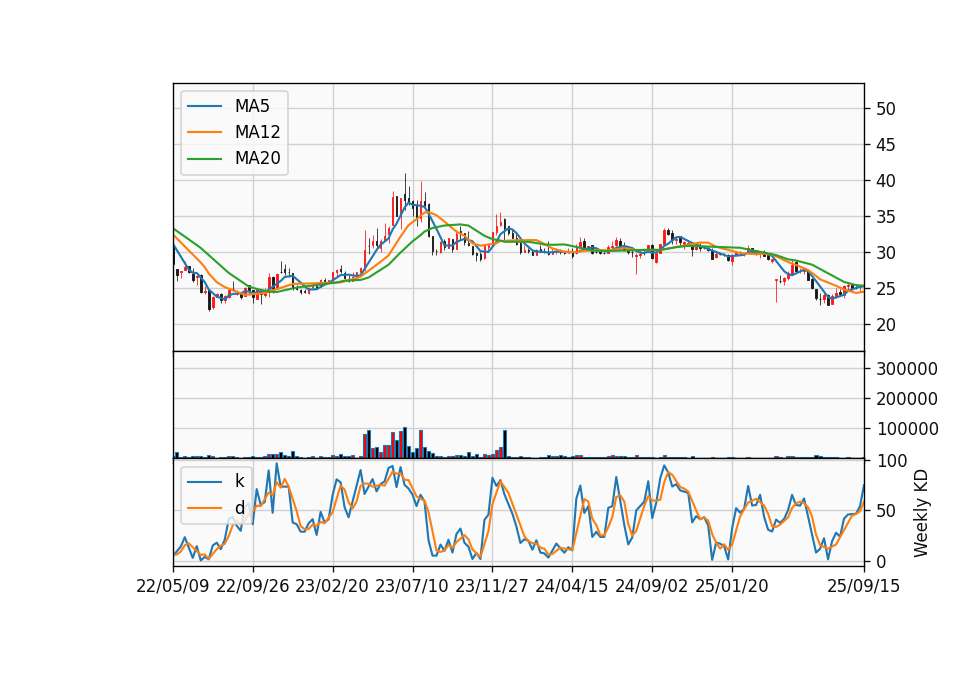Click the 23/07/10 date tick label
This screenshot has height=690, width=960.
tap(412, 586)
